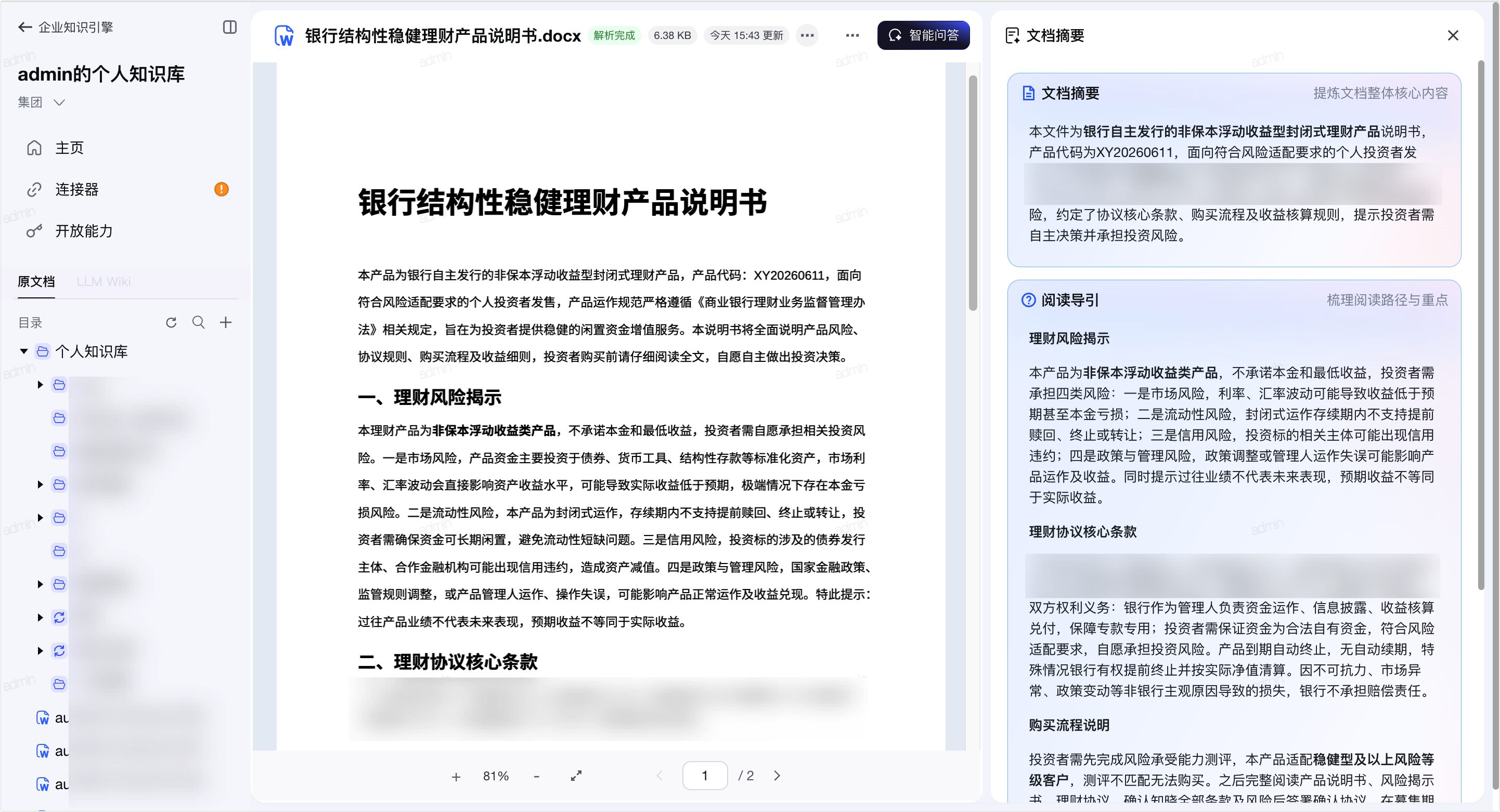The image size is (1500, 812).
Task: Collapse the 个人知识库 tree node
Action: pos(24,351)
